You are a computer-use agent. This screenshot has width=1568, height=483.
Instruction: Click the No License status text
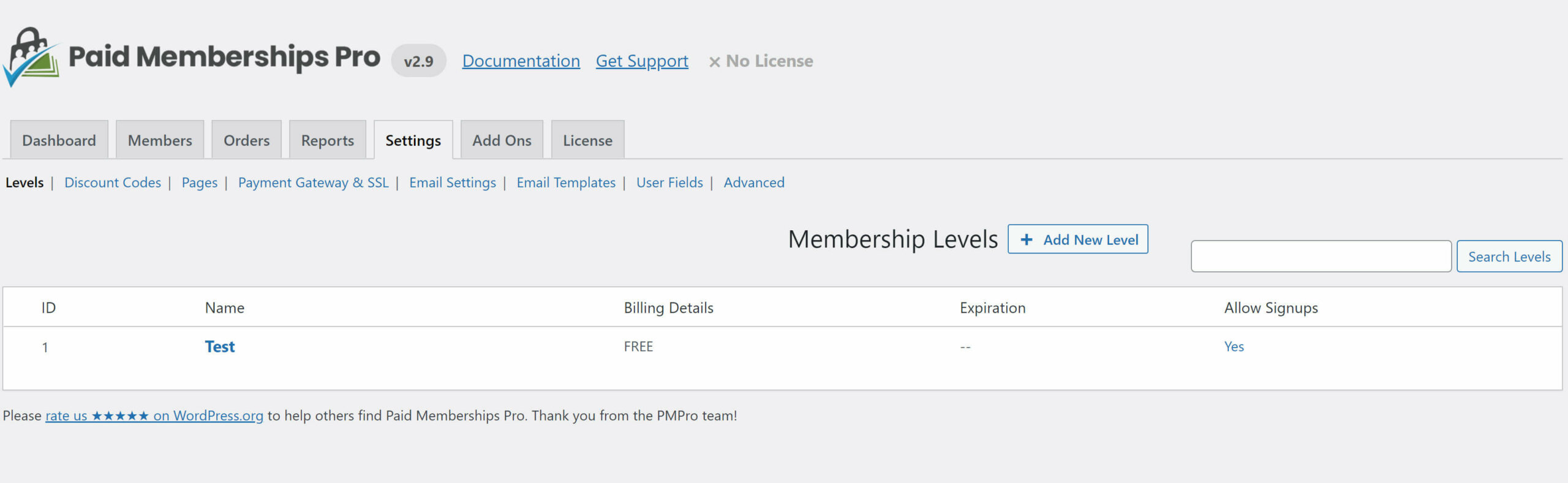click(769, 61)
